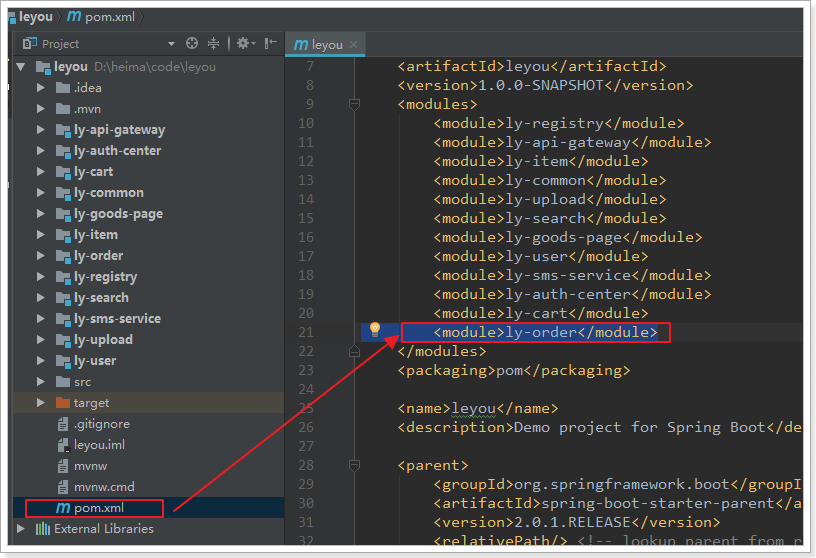The image size is (816, 558).
Task: Click the version 1.0.0-SNAPSHOT line
Action: click(545, 85)
